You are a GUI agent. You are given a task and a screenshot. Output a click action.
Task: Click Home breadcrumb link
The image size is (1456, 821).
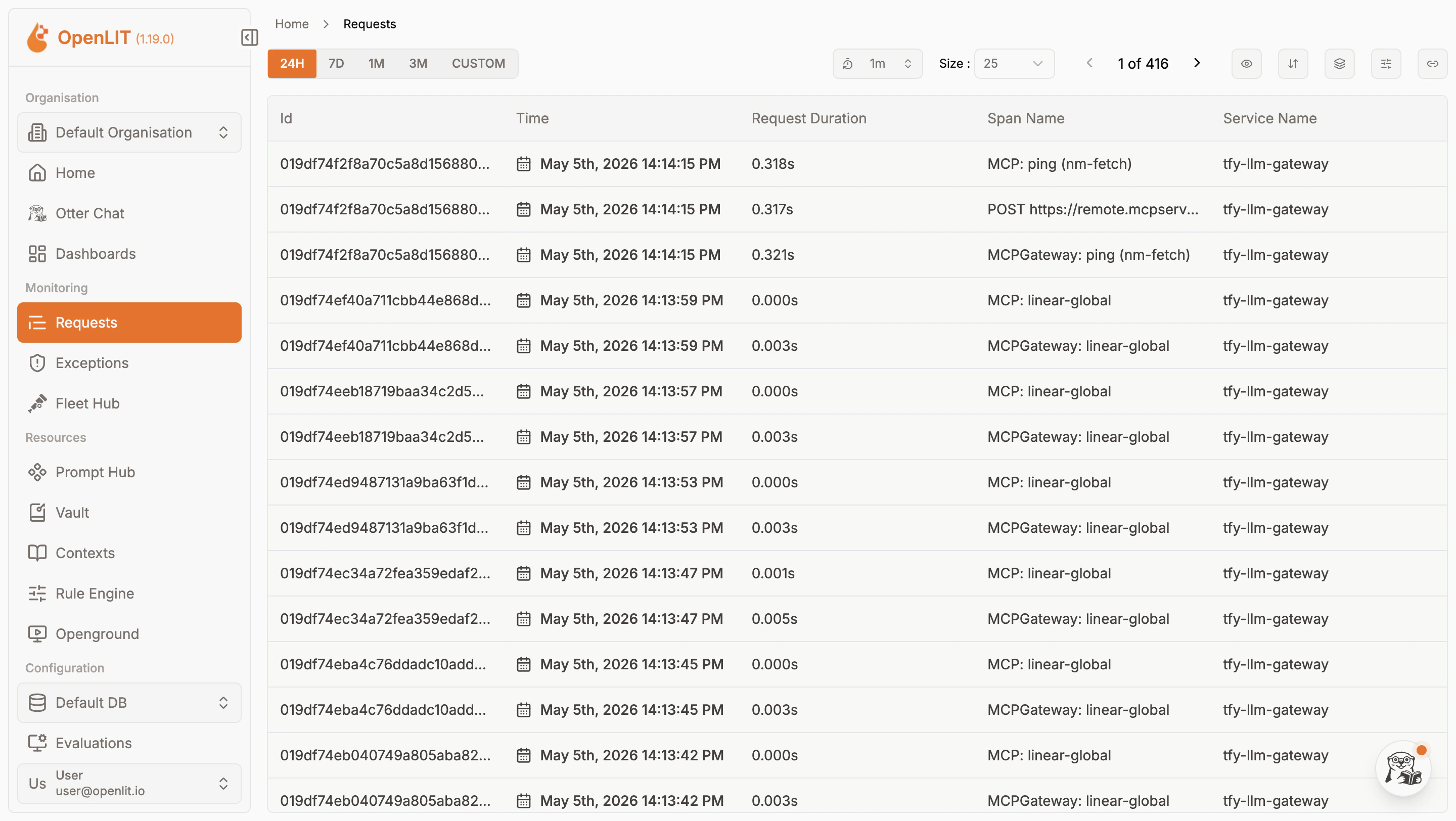292,24
